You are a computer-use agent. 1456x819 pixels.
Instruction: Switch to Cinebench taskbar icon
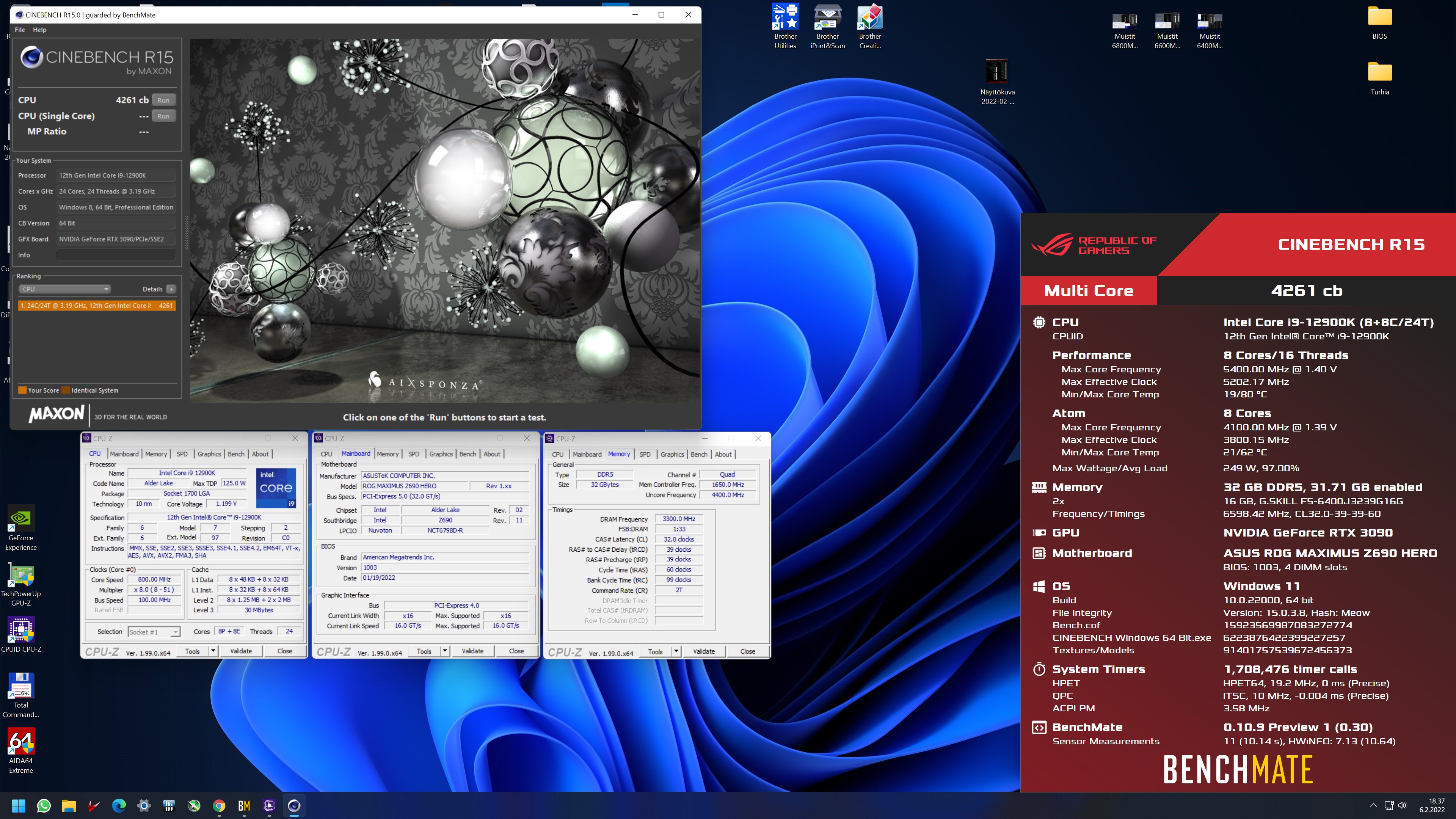(x=294, y=805)
